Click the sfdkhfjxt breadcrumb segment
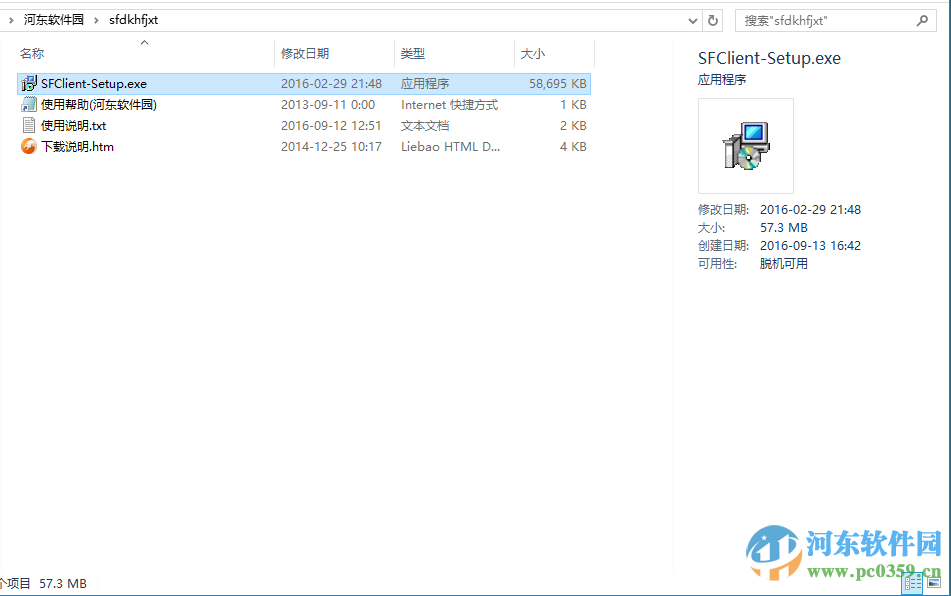 (133, 20)
